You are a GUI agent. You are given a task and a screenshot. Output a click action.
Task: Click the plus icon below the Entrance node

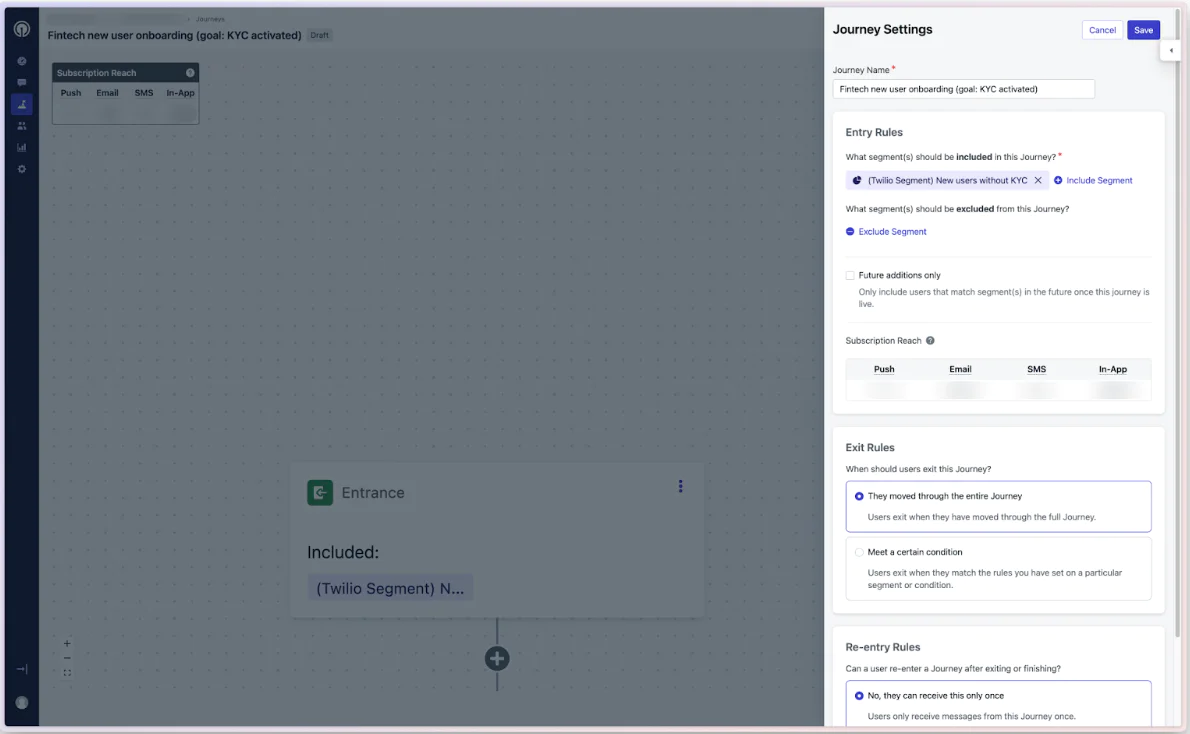(x=497, y=658)
